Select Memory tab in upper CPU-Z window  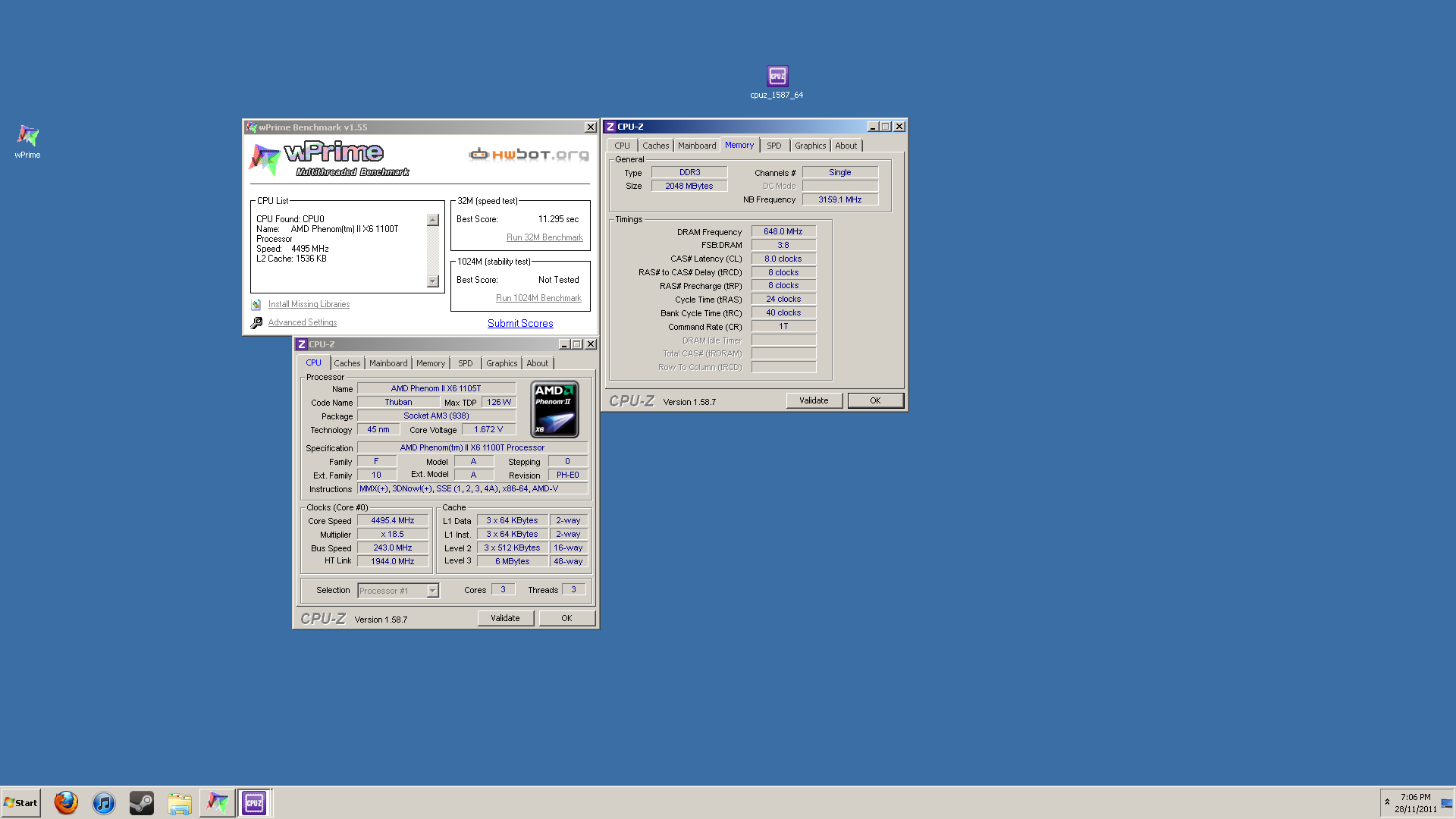[x=739, y=145]
